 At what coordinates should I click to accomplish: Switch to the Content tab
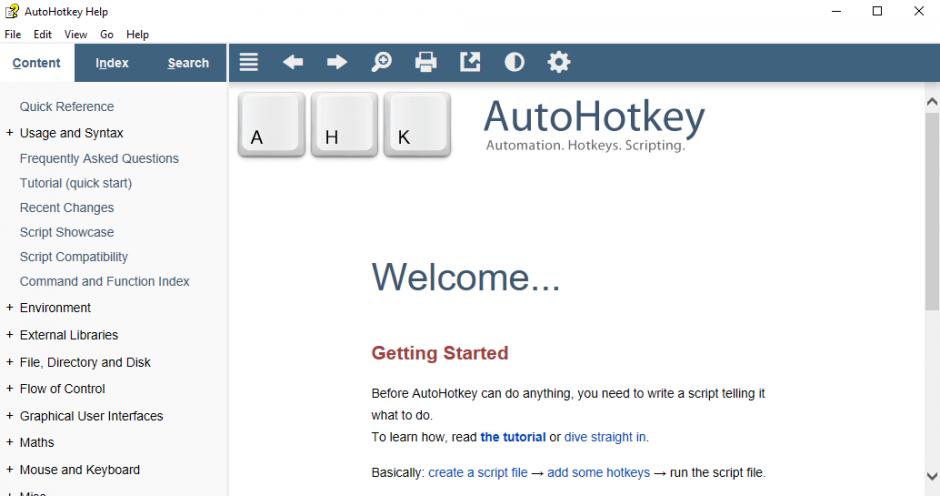(x=37, y=63)
